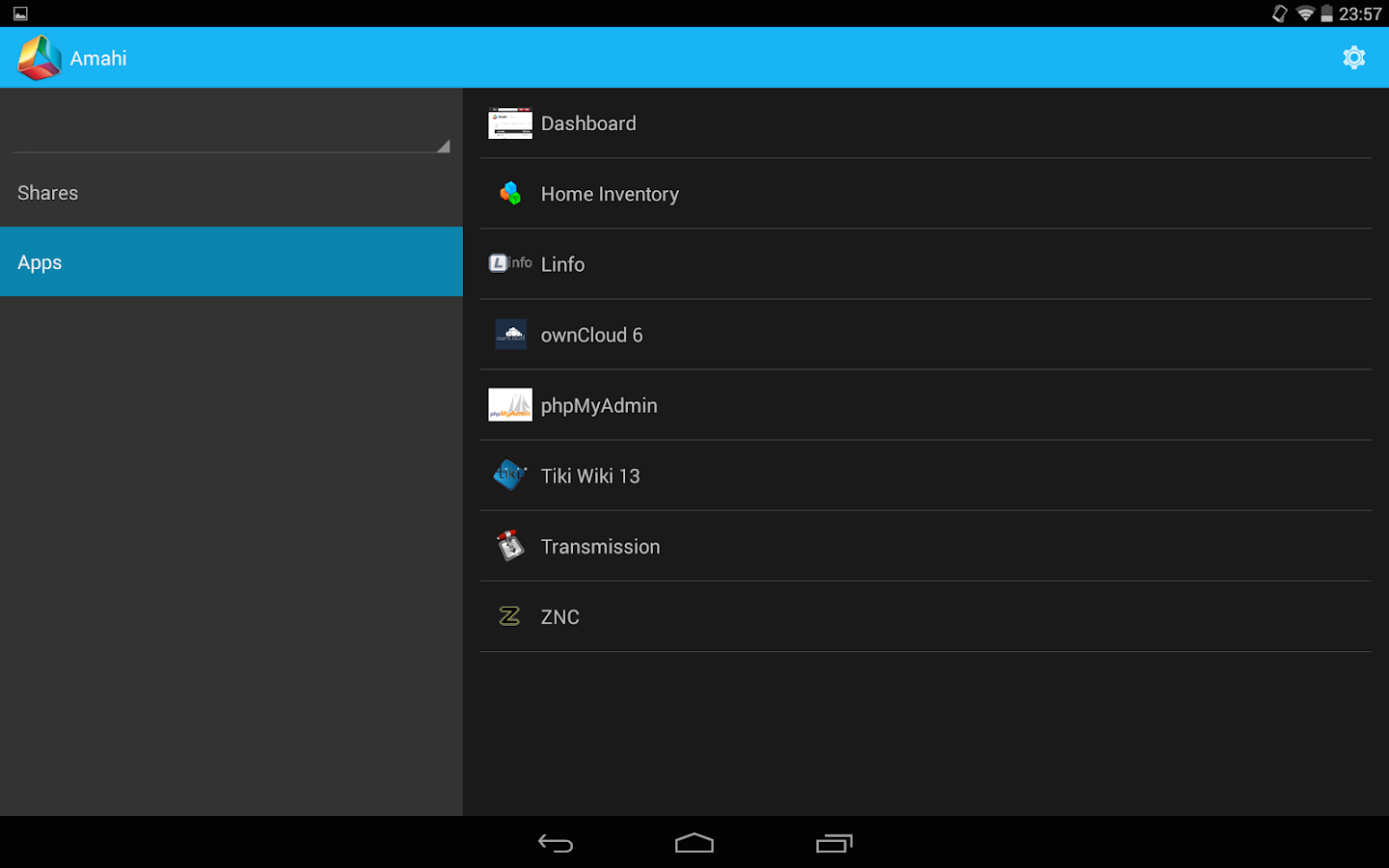
Task: Tap the Amahi title text
Action: (98, 59)
